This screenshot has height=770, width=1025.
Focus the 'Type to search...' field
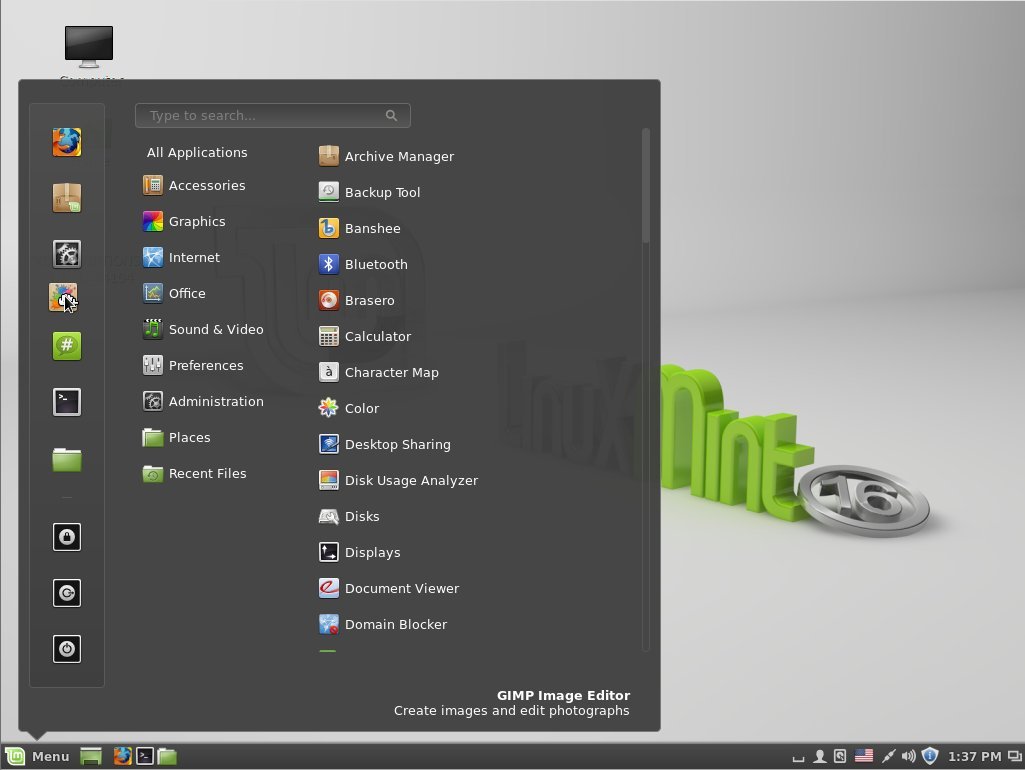(x=265, y=116)
